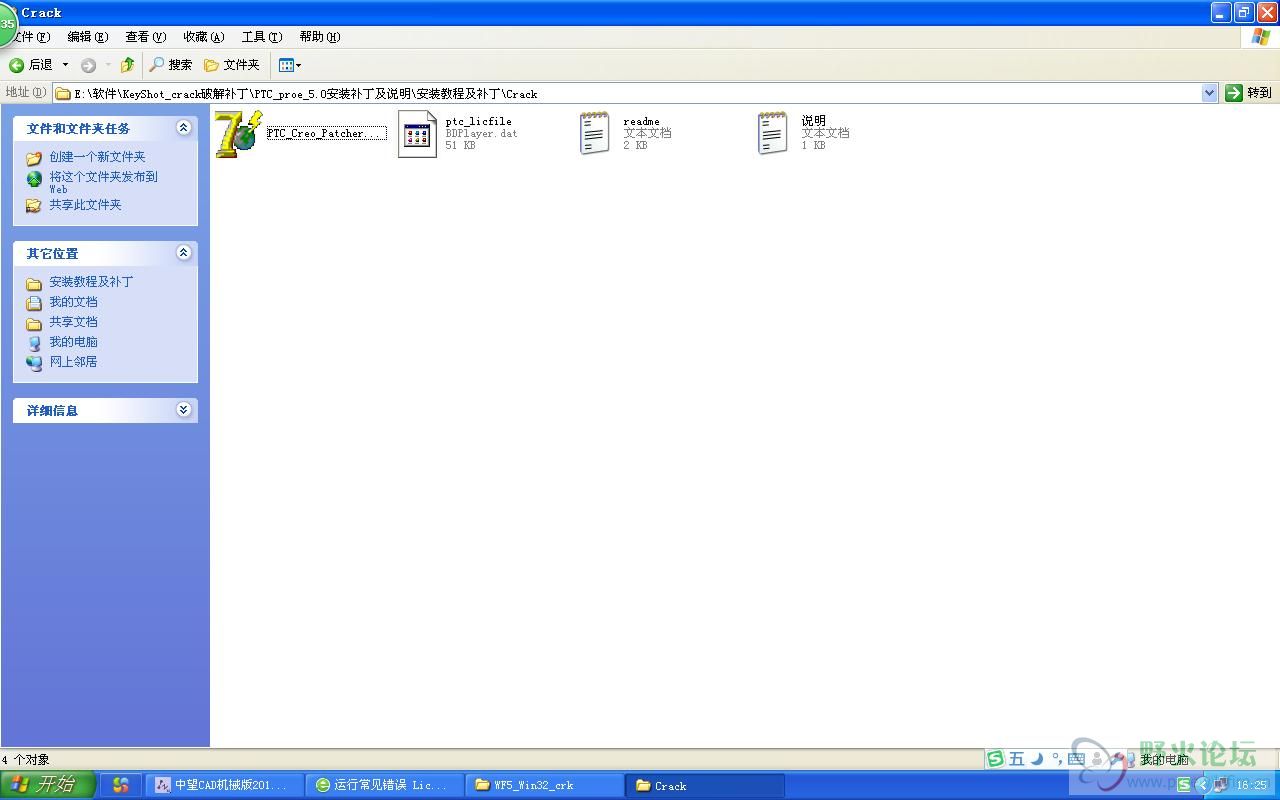Switch to 运行常见错误 taskbar window
Viewport: 1280px width, 800px height.
click(x=385, y=786)
